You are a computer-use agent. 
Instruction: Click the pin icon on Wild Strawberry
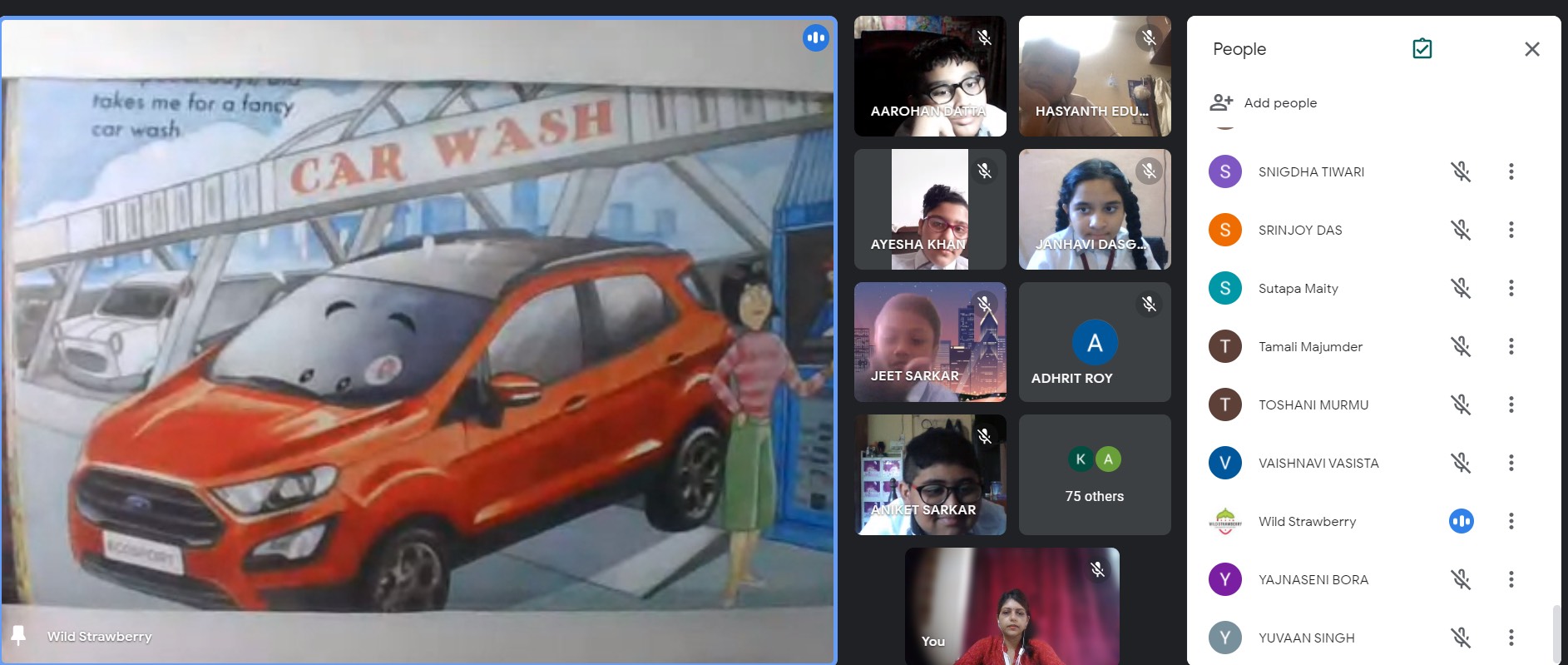point(18,636)
